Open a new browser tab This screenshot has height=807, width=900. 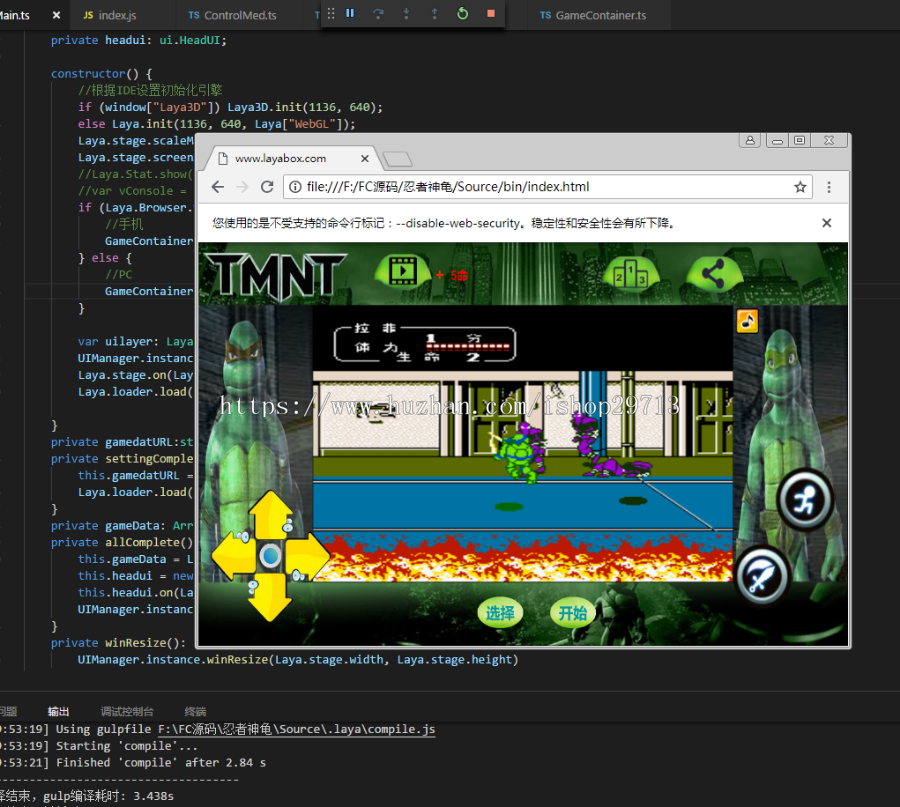[397, 159]
